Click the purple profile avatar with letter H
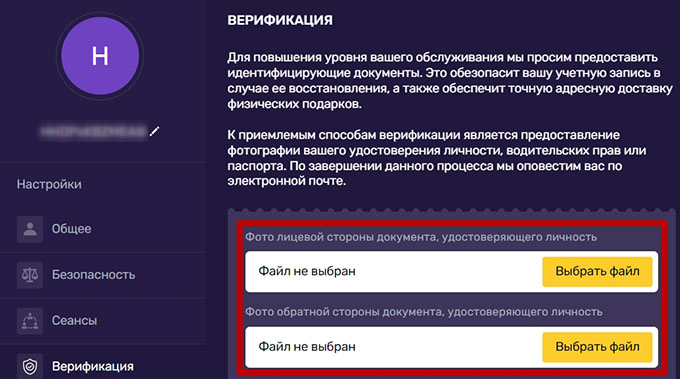Image resolution: width=680 pixels, height=379 pixels. (100, 56)
